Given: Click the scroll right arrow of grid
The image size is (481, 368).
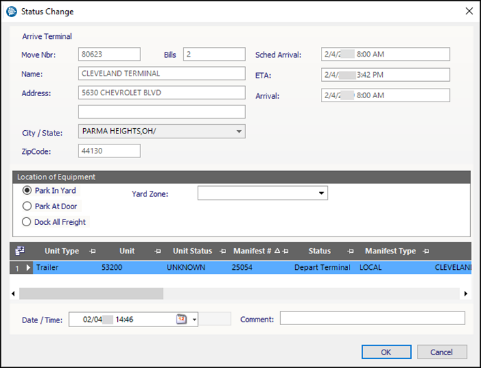Looking at the screenshot, I should (x=466, y=294).
